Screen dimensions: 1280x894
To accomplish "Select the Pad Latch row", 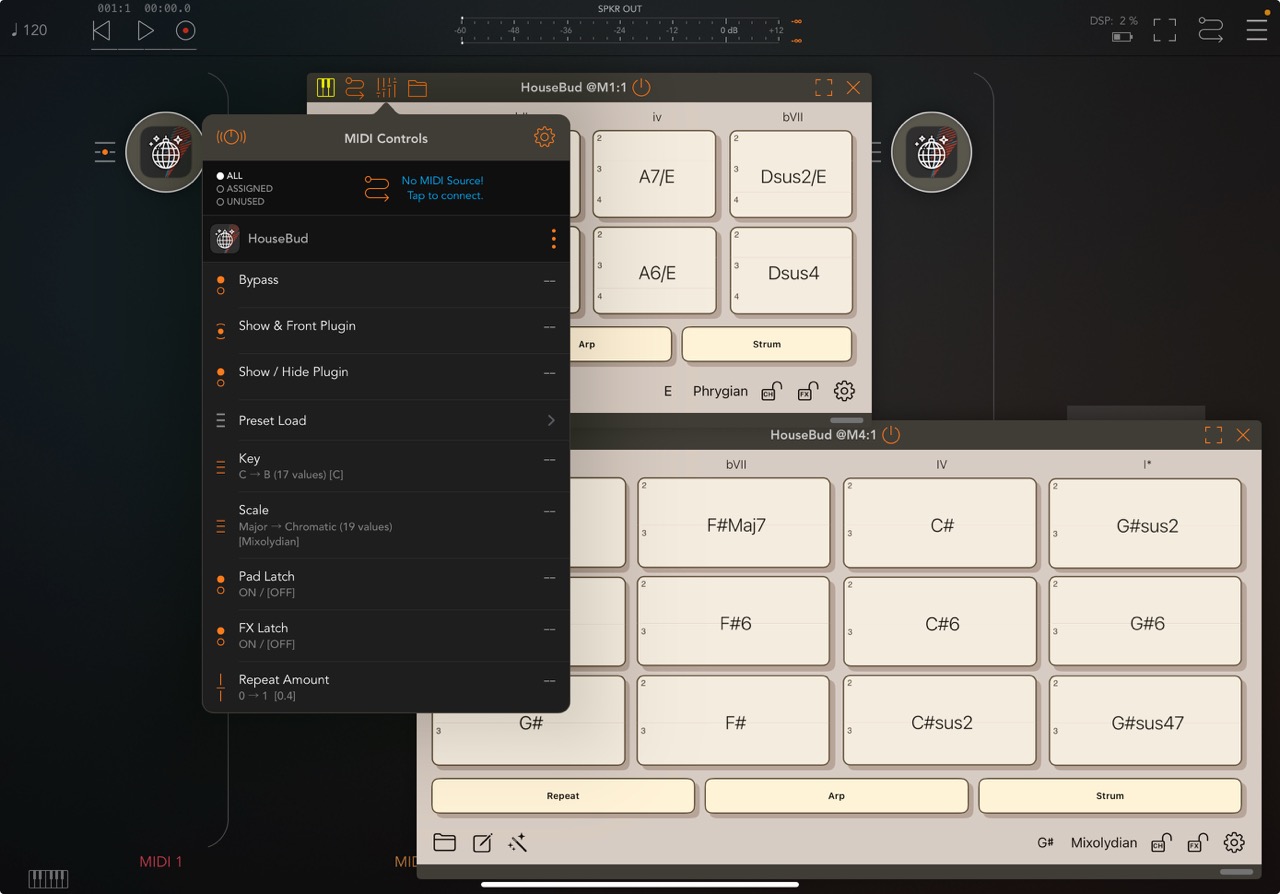I will (386, 584).
